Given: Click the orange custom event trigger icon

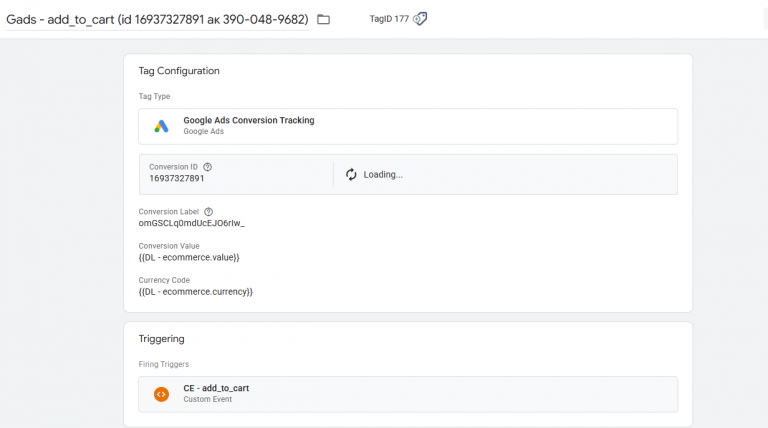Looking at the screenshot, I should [161, 394].
